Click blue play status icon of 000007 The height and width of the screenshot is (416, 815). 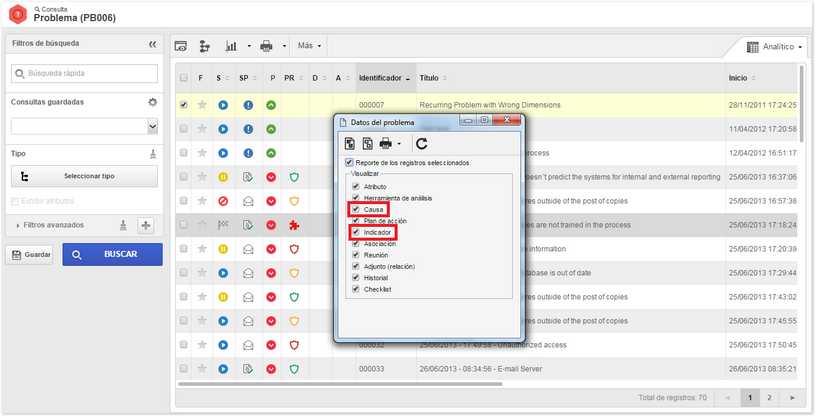click(x=223, y=105)
